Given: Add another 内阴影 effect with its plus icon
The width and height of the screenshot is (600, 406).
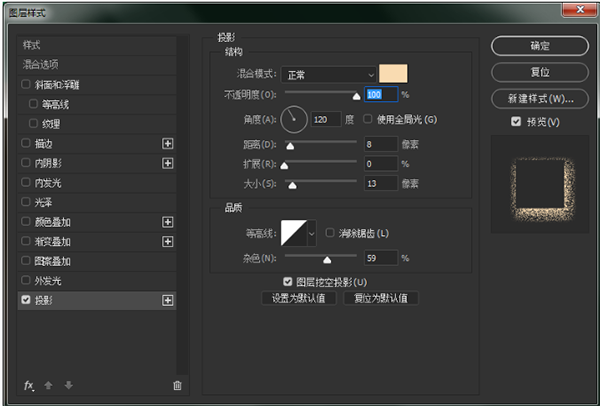Looking at the screenshot, I should point(168,163).
